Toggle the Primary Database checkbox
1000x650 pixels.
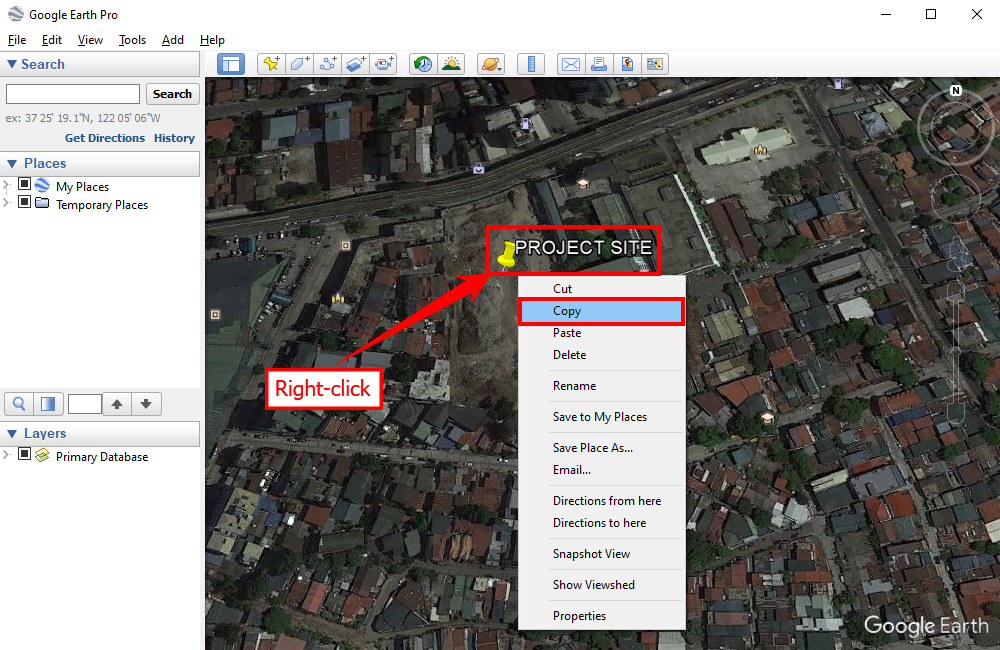pos(24,454)
